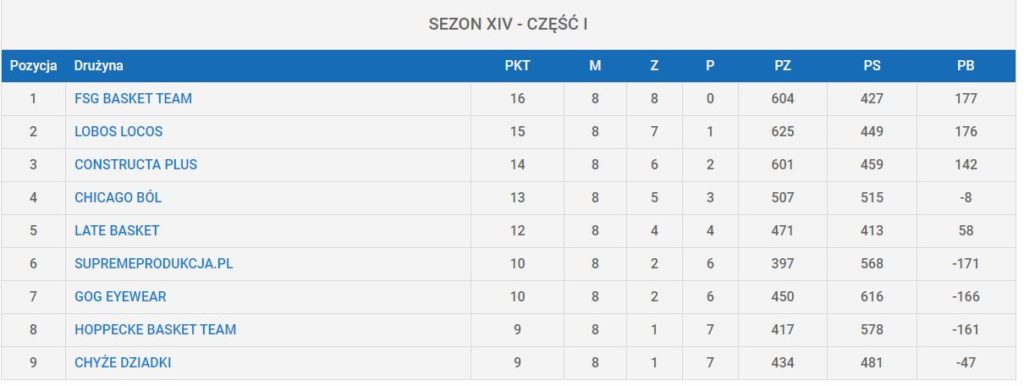The image size is (1024, 386).
Task: Open the FSG BASKET TEAM team link
Action: (133, 99)
